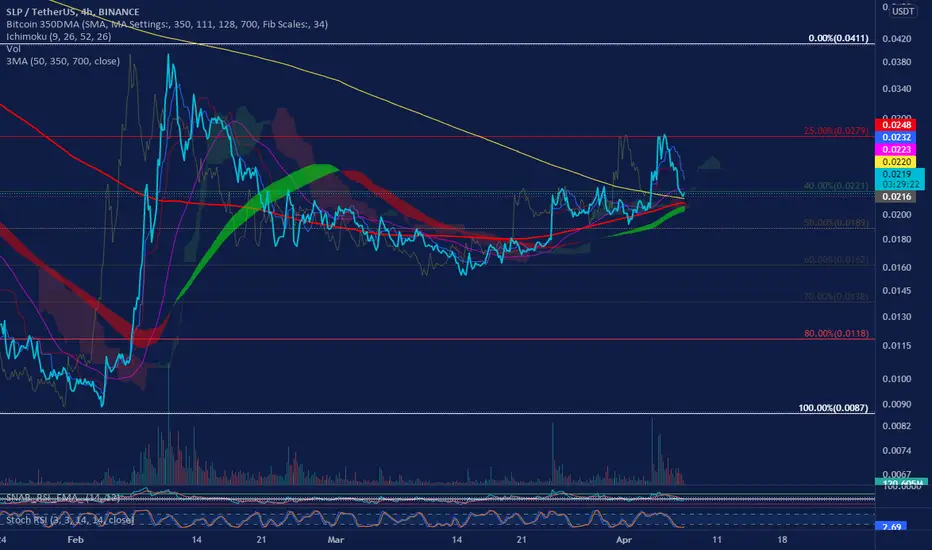The width and height of the screenshot is (932, 550).
Task: Click the 0.0100 price axis label
Action: pos(896,379)
